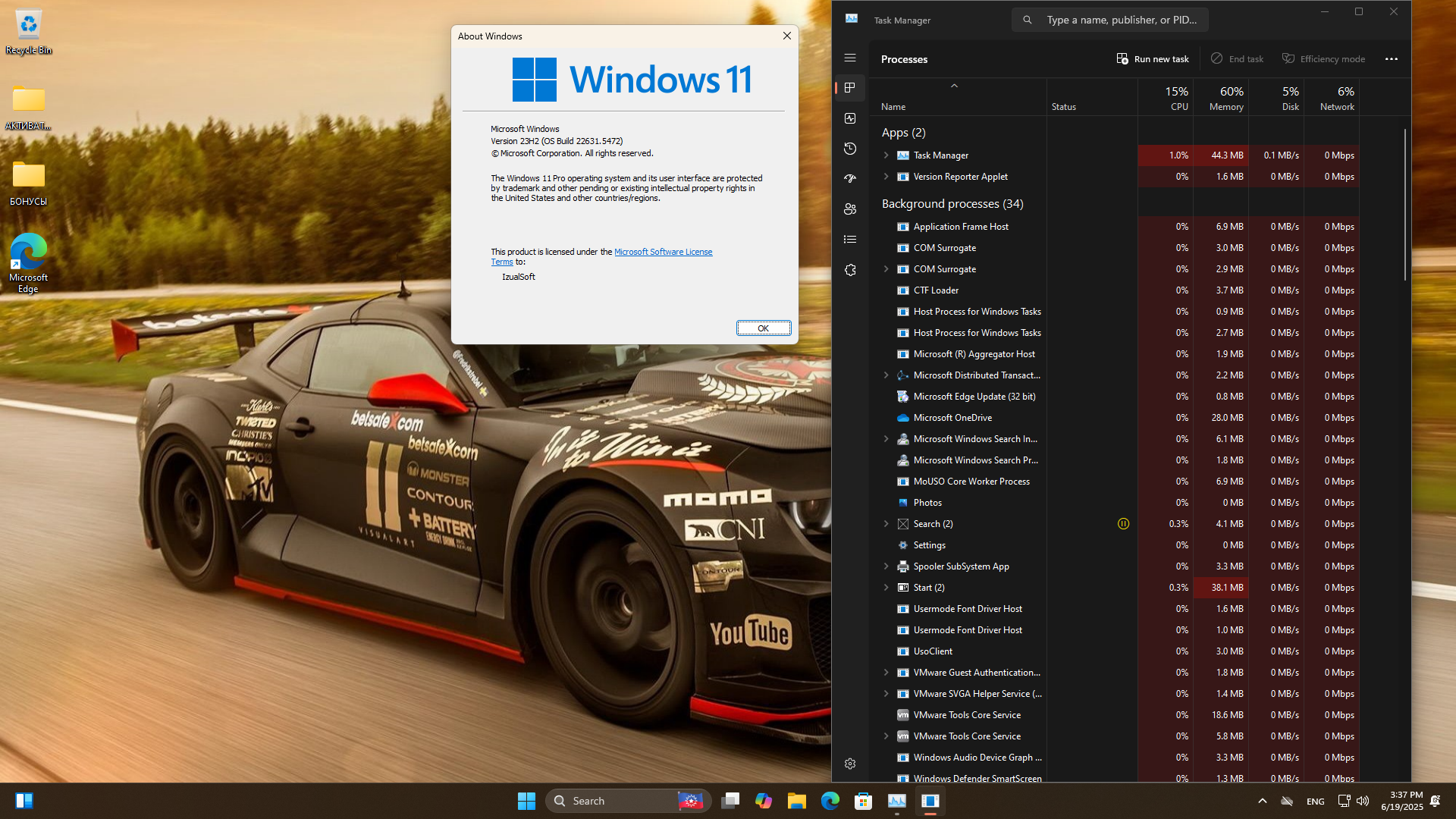Screen dimensions: 1456x819
Task: Expand the Search (2) process group
Action: 886,523
